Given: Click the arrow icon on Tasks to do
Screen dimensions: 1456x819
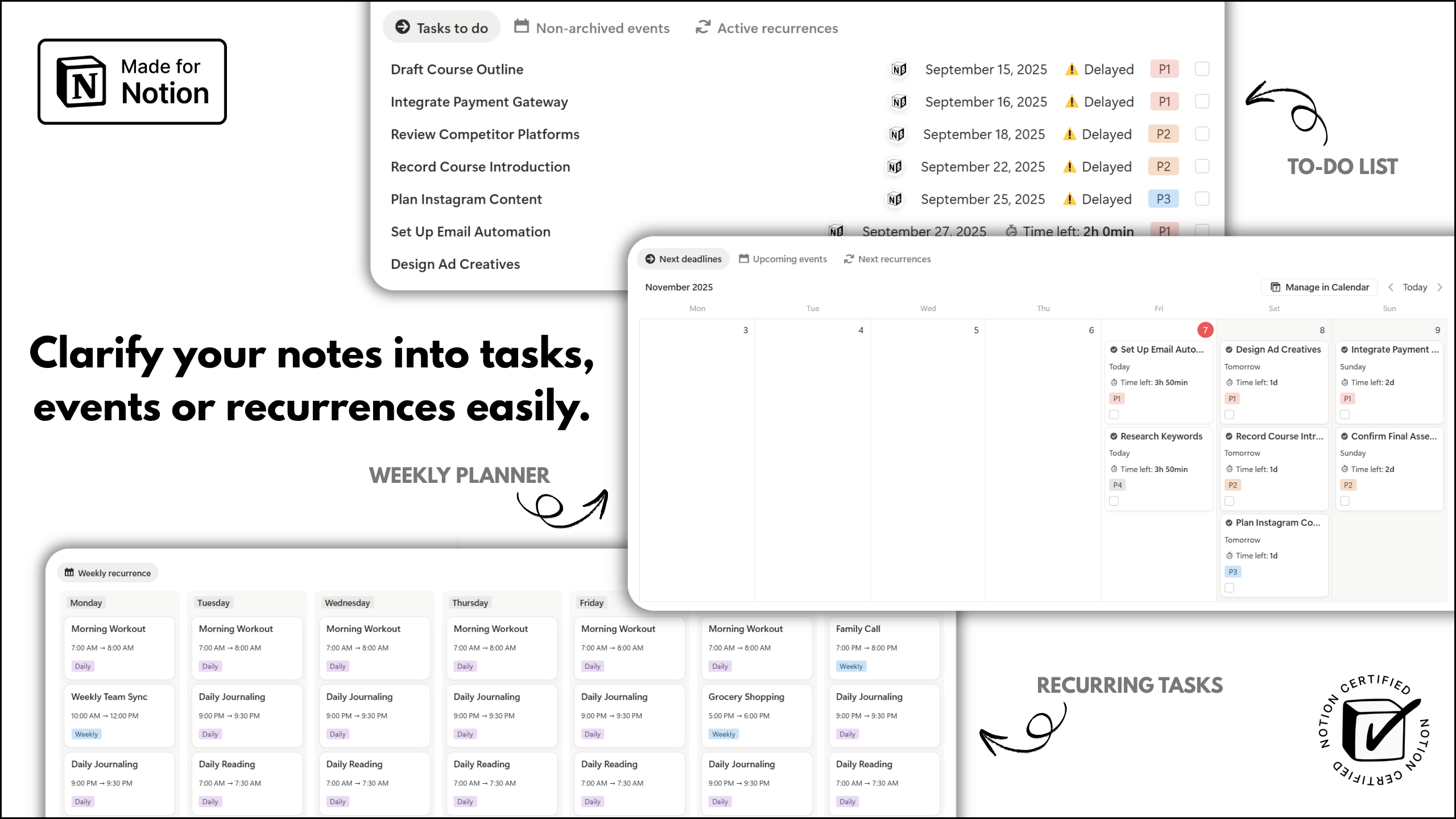Looking at the screenshot, I should tap(403, 27).
